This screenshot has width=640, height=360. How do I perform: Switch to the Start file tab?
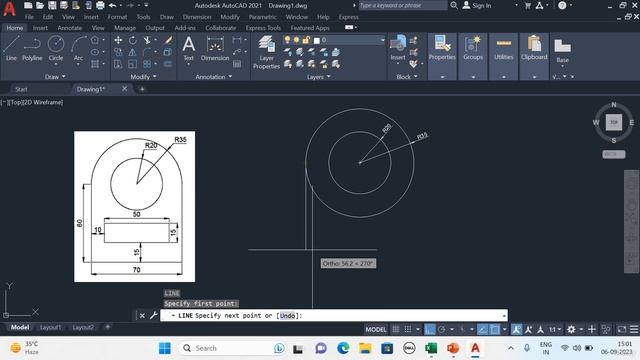21,89
